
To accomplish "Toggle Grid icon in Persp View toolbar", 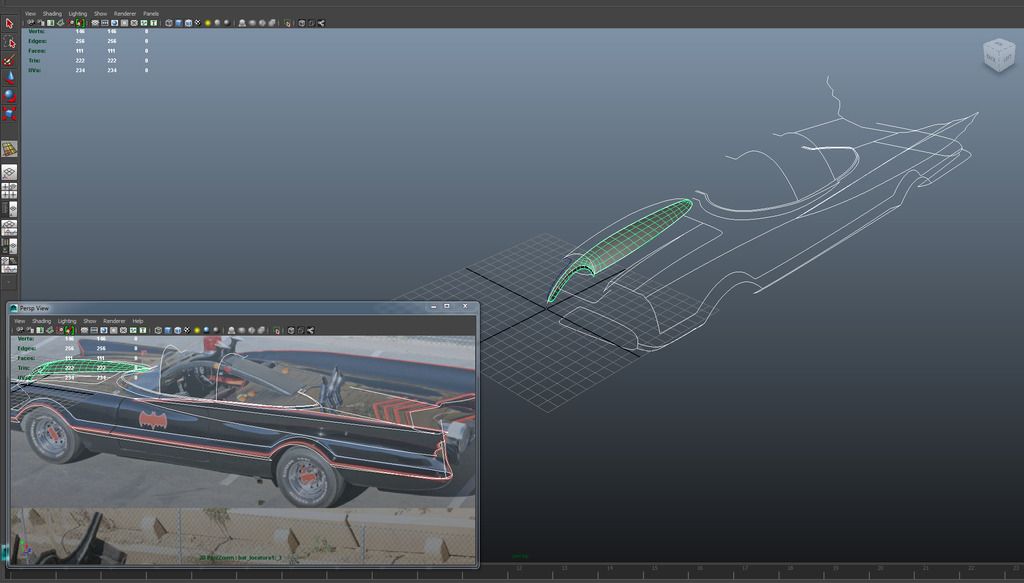I will pos(84,330).
